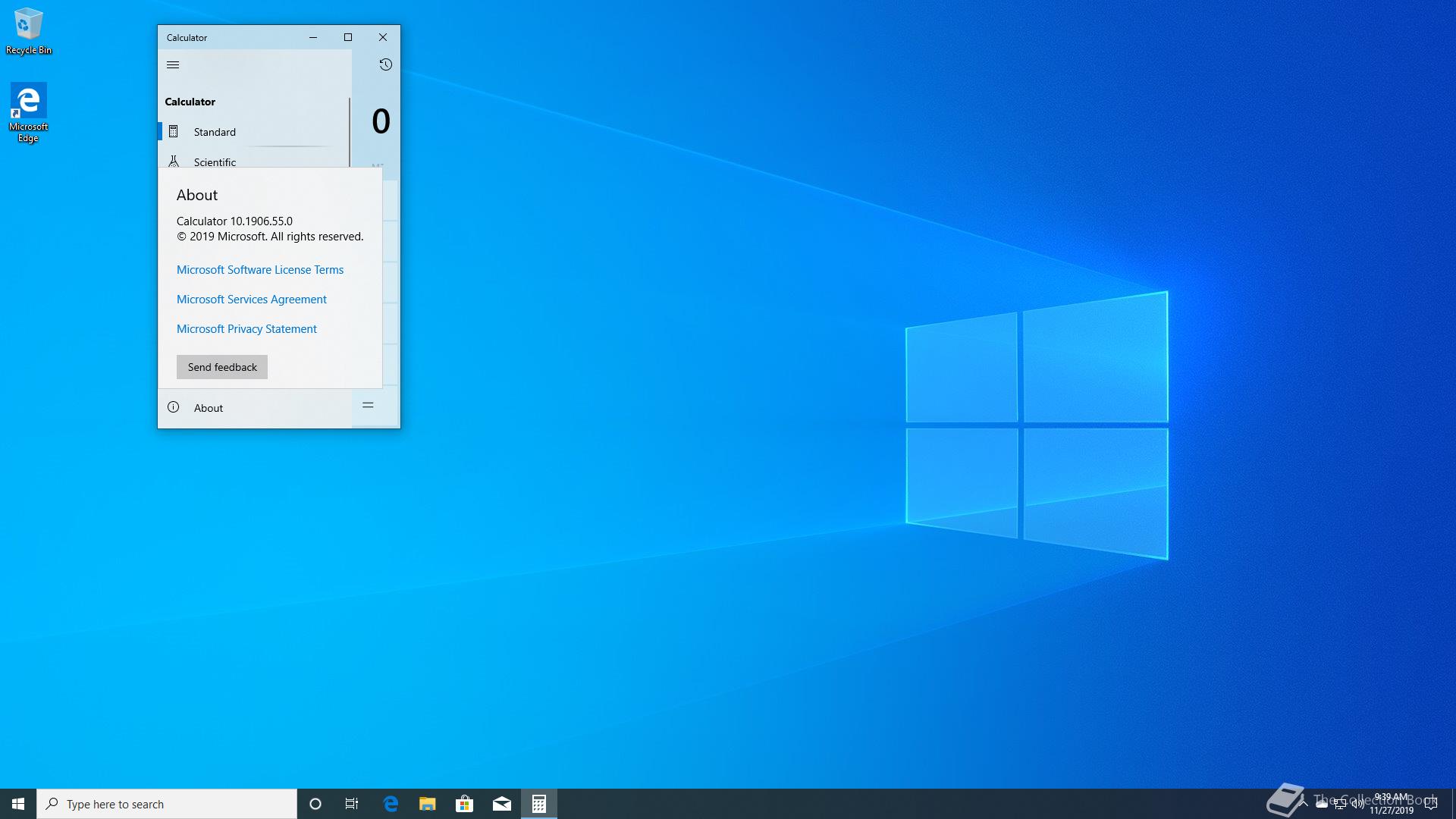Open Cortana circle icon on taskbar

pos(315,804)
